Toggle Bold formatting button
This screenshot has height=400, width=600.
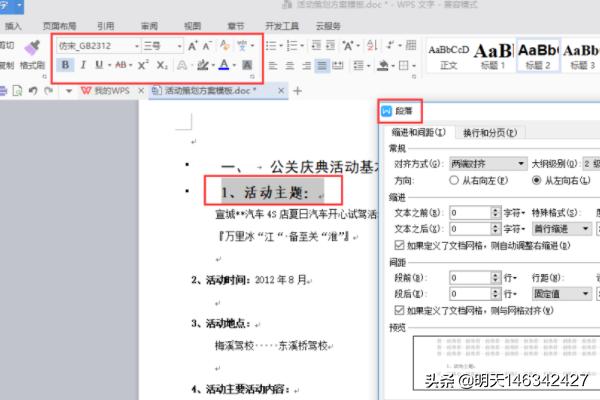click(x=66, y=65)
